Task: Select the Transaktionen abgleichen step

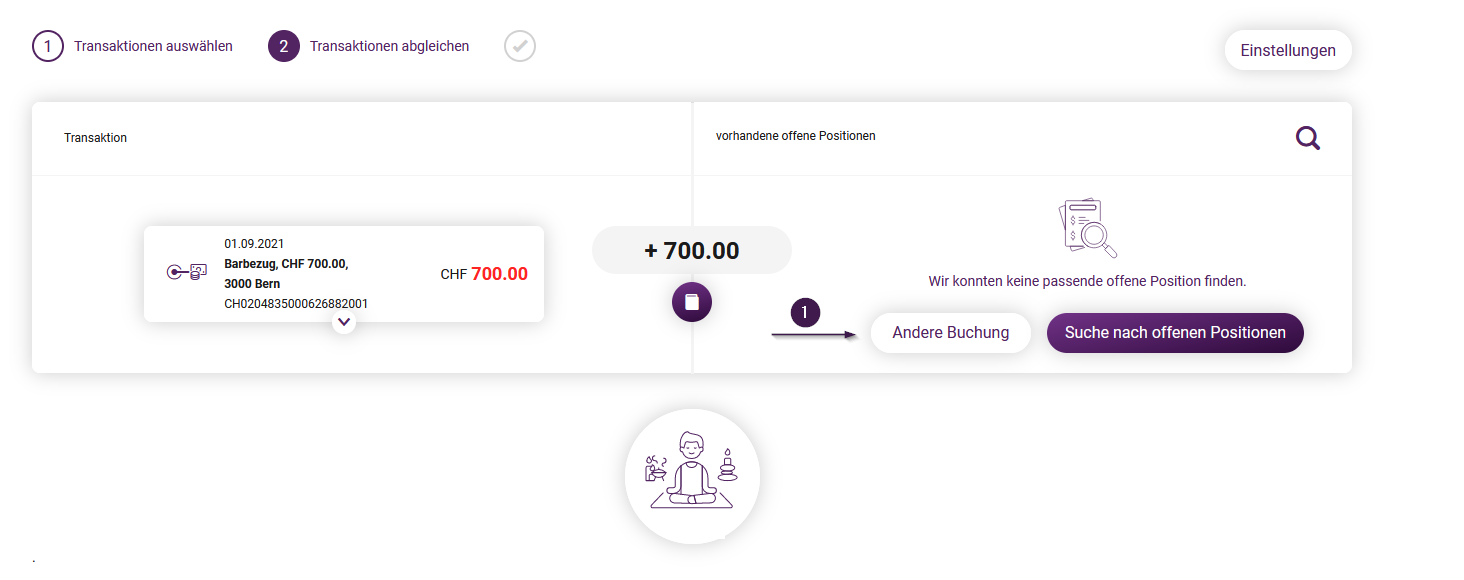Action: click(x=389, y=46)
